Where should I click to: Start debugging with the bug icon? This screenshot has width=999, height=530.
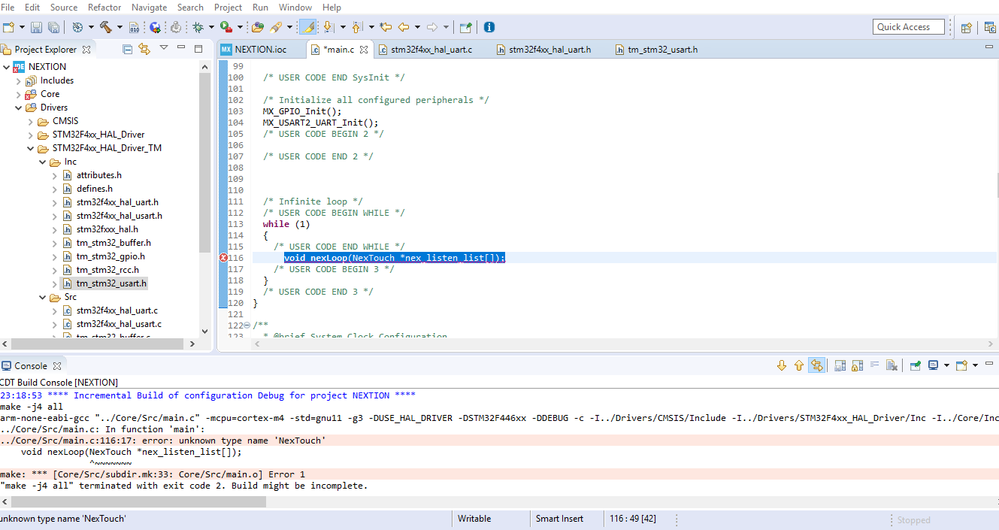197,27
